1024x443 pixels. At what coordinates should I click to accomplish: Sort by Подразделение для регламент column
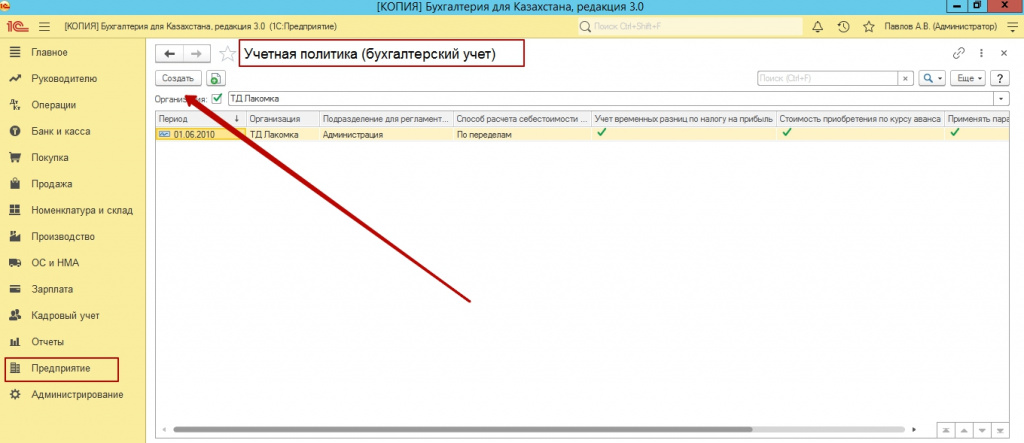point(386,119)
